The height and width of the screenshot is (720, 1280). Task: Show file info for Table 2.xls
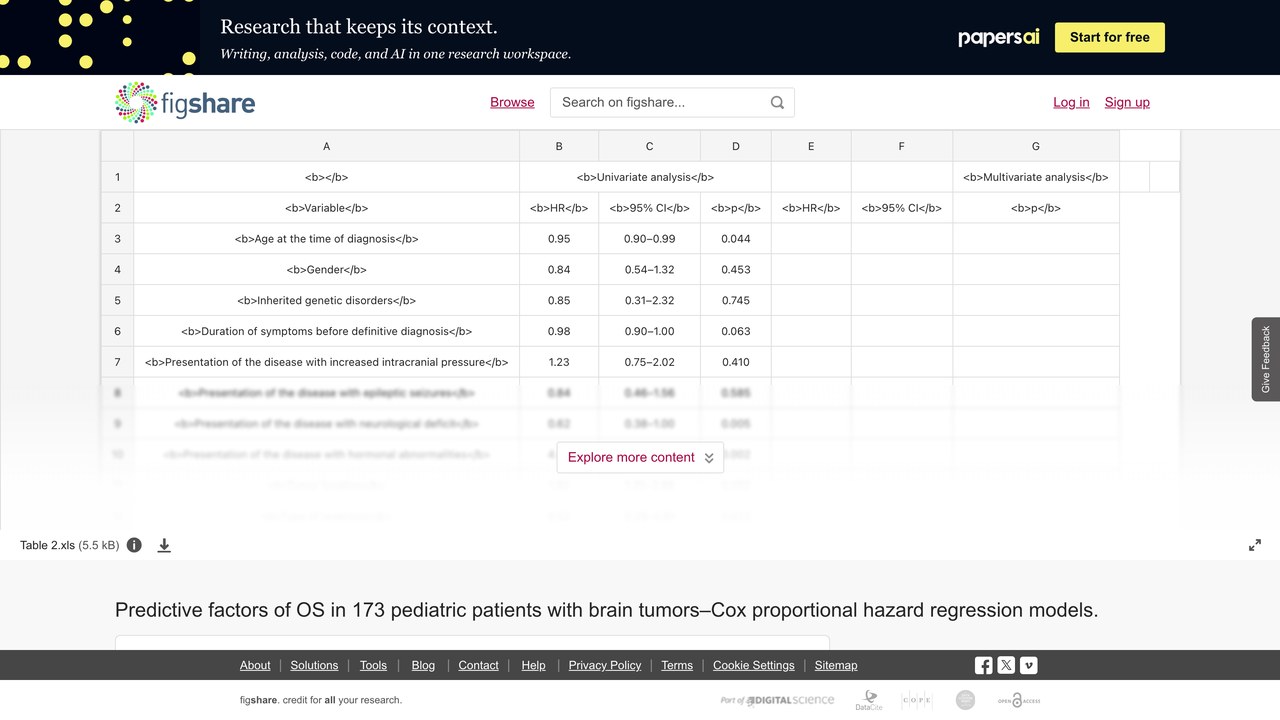(134, 545)
